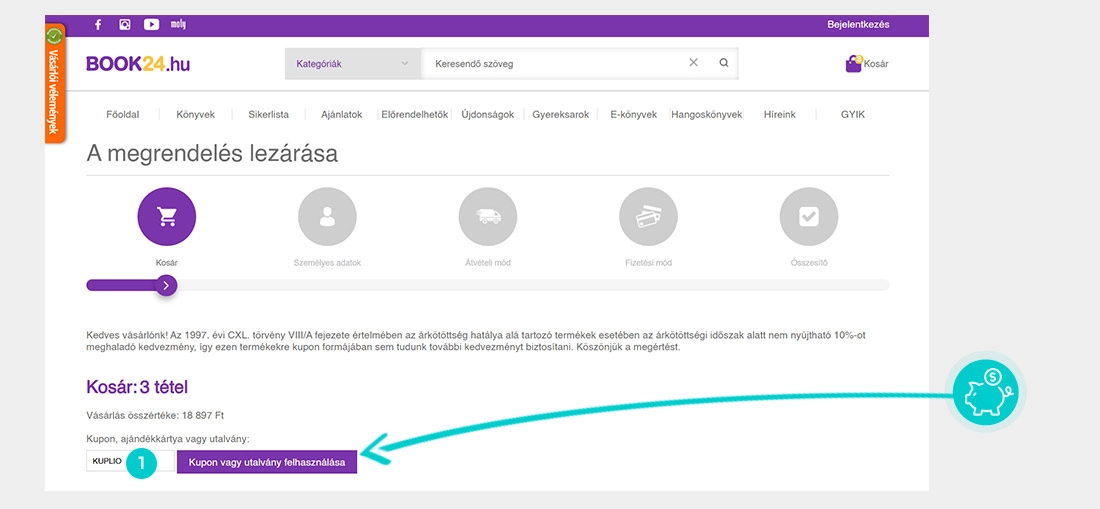Select the Fizetési mód card icon
1100x509 pixels.
tap(648, 217)
